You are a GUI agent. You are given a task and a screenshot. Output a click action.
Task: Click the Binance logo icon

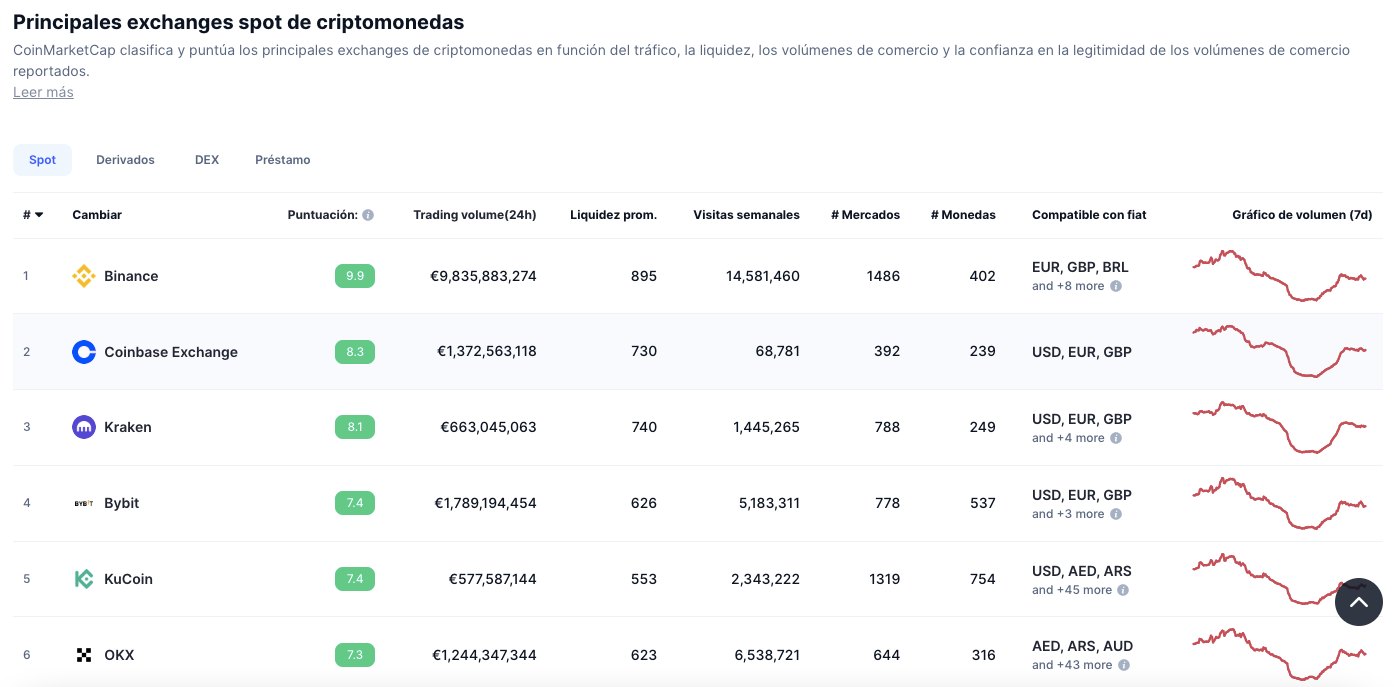pyautogui.click(x=84, y=276)
